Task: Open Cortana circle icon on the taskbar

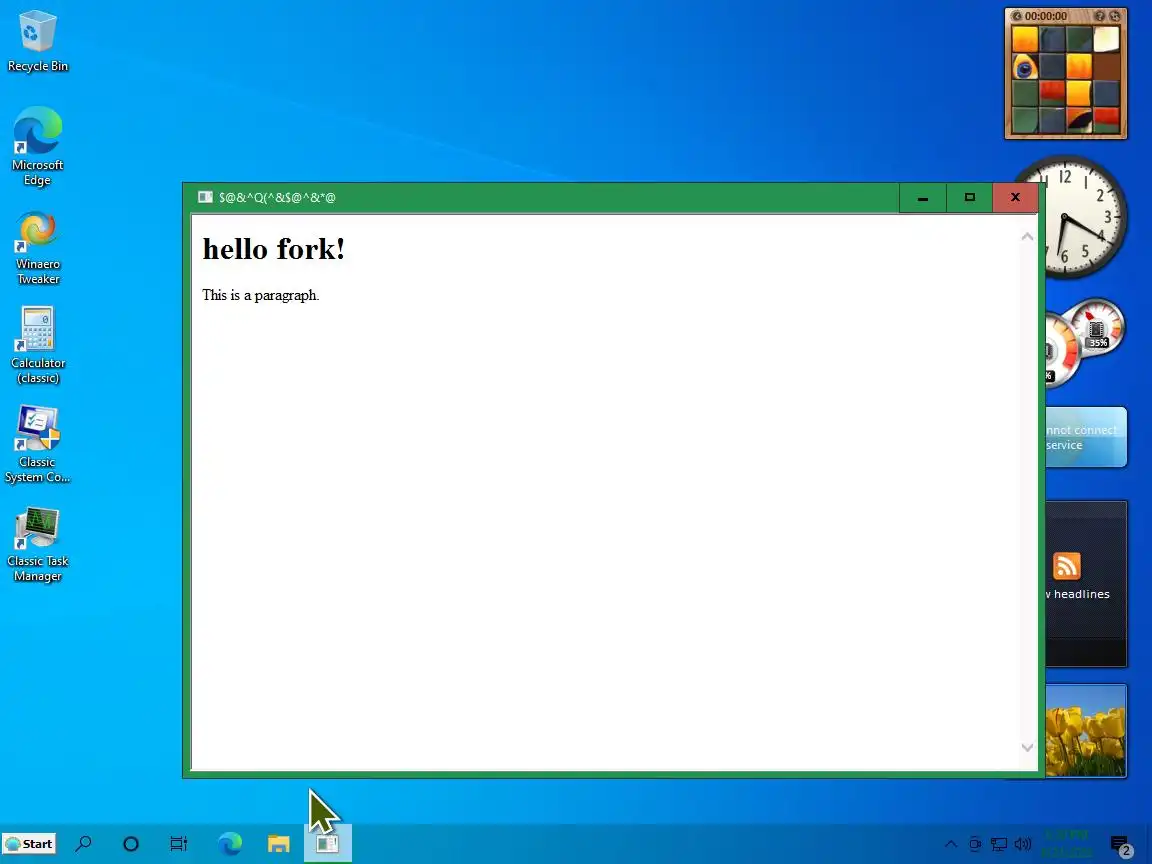Action: (131, 843)
